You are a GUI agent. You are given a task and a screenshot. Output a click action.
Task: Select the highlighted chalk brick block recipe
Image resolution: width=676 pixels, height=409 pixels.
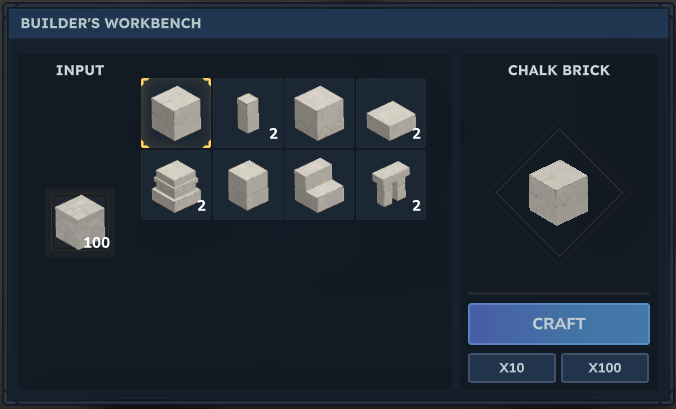click(176, 113)
